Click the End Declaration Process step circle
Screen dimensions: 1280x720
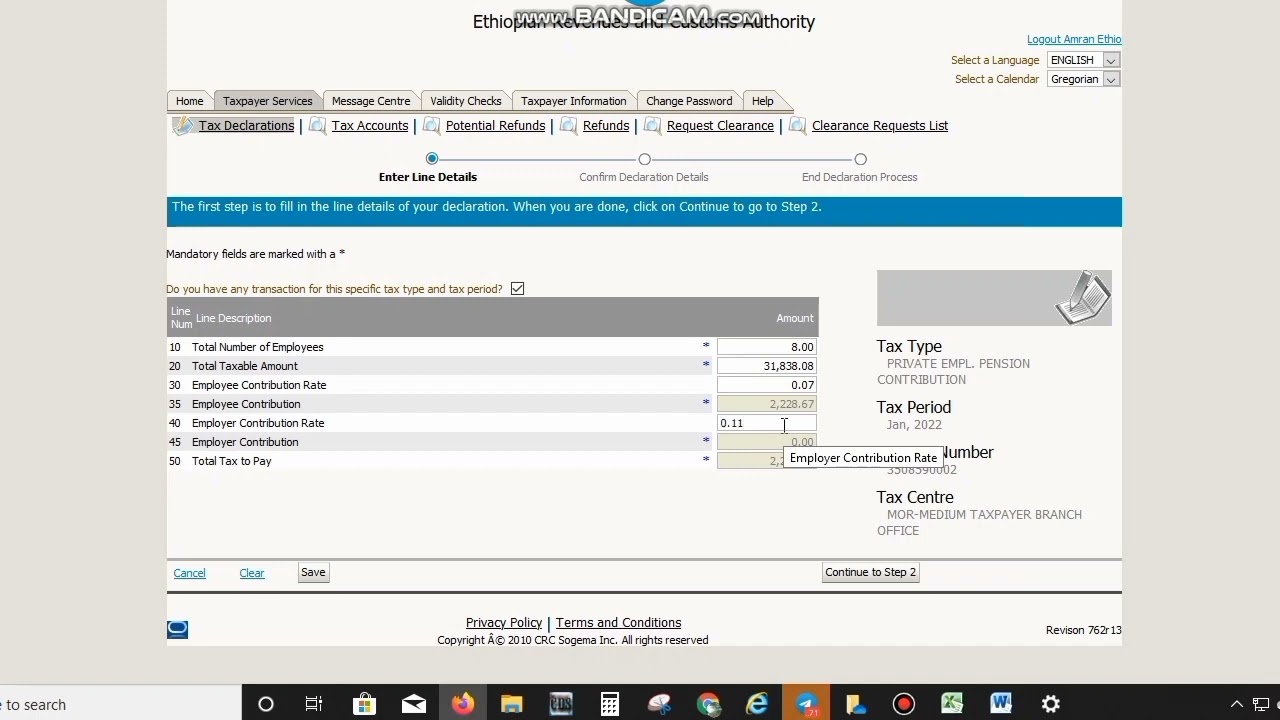860,159
